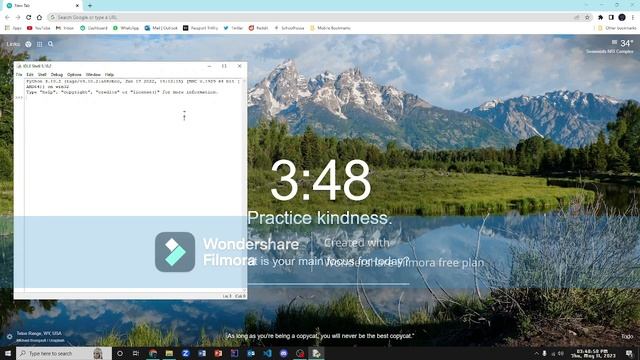This screenshot has width=640, height=360.
Task: Open the Chrome extensions puzzle icon
Action: coord(600,18)
